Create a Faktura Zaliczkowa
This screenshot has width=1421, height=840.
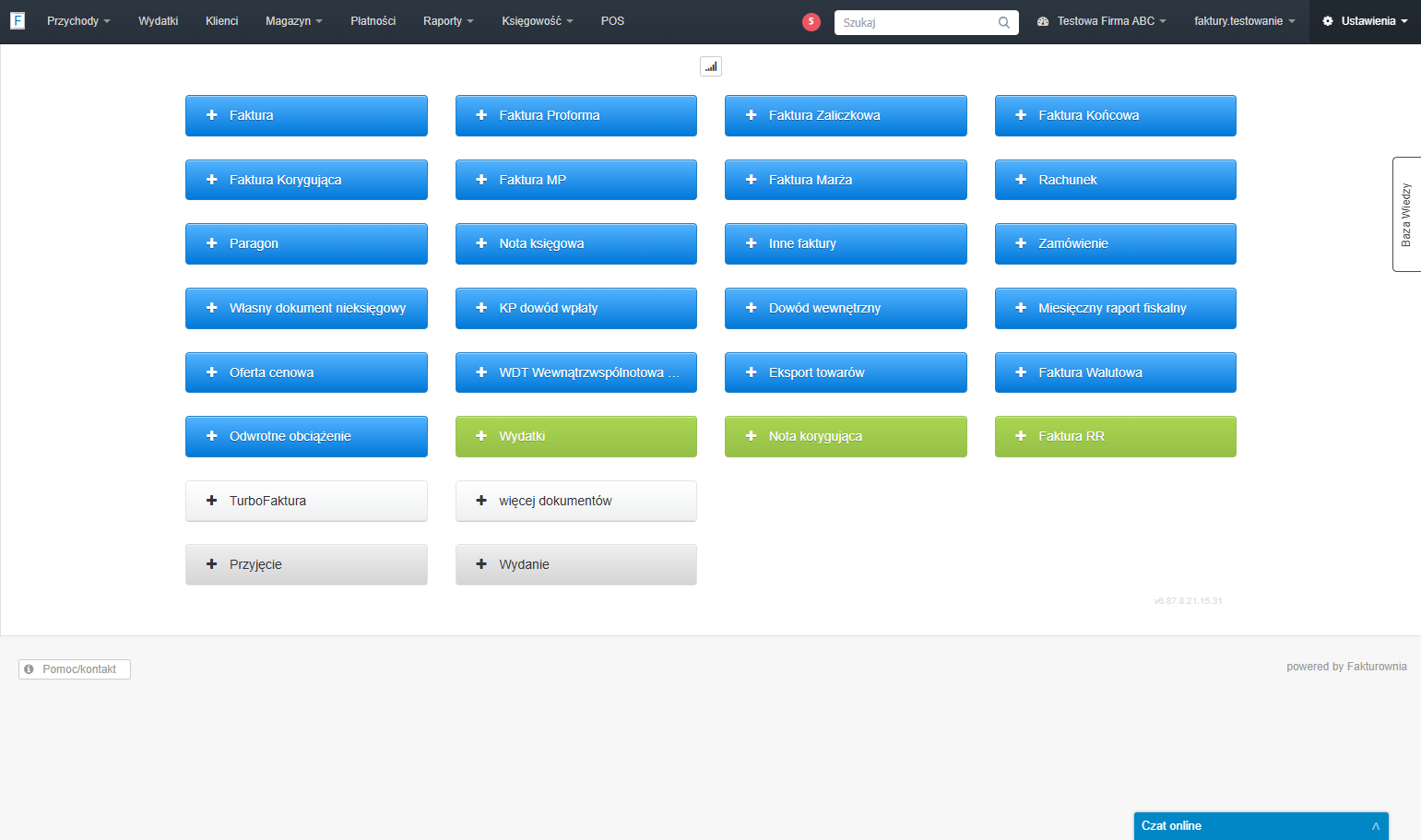(x=846, y=115)
